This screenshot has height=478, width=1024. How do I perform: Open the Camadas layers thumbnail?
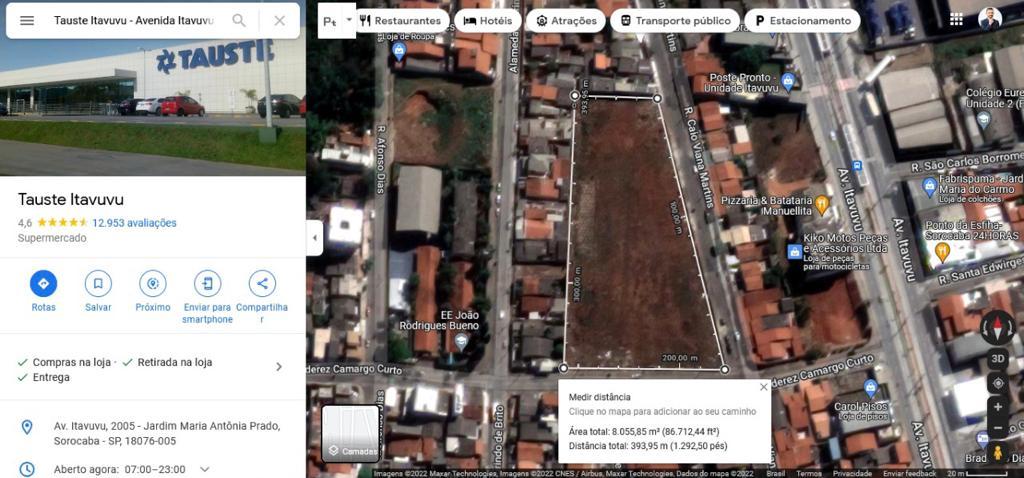[351, 434]
